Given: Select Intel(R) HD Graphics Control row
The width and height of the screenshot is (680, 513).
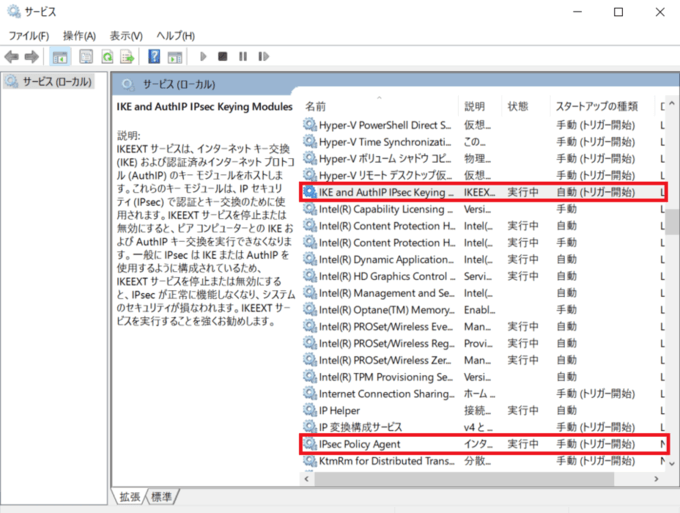Looking at the screenshot, I should (483, 276).
